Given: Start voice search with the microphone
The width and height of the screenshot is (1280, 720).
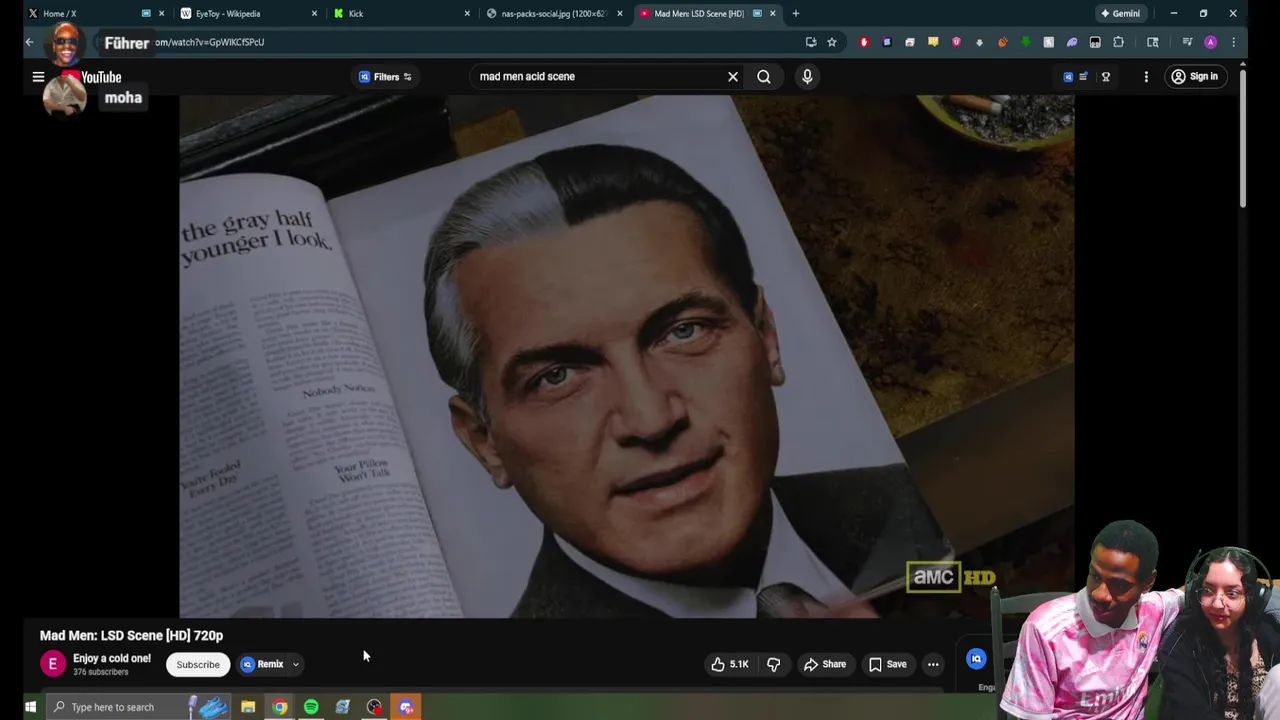Looking at the screenshot, I should [807, 77].
